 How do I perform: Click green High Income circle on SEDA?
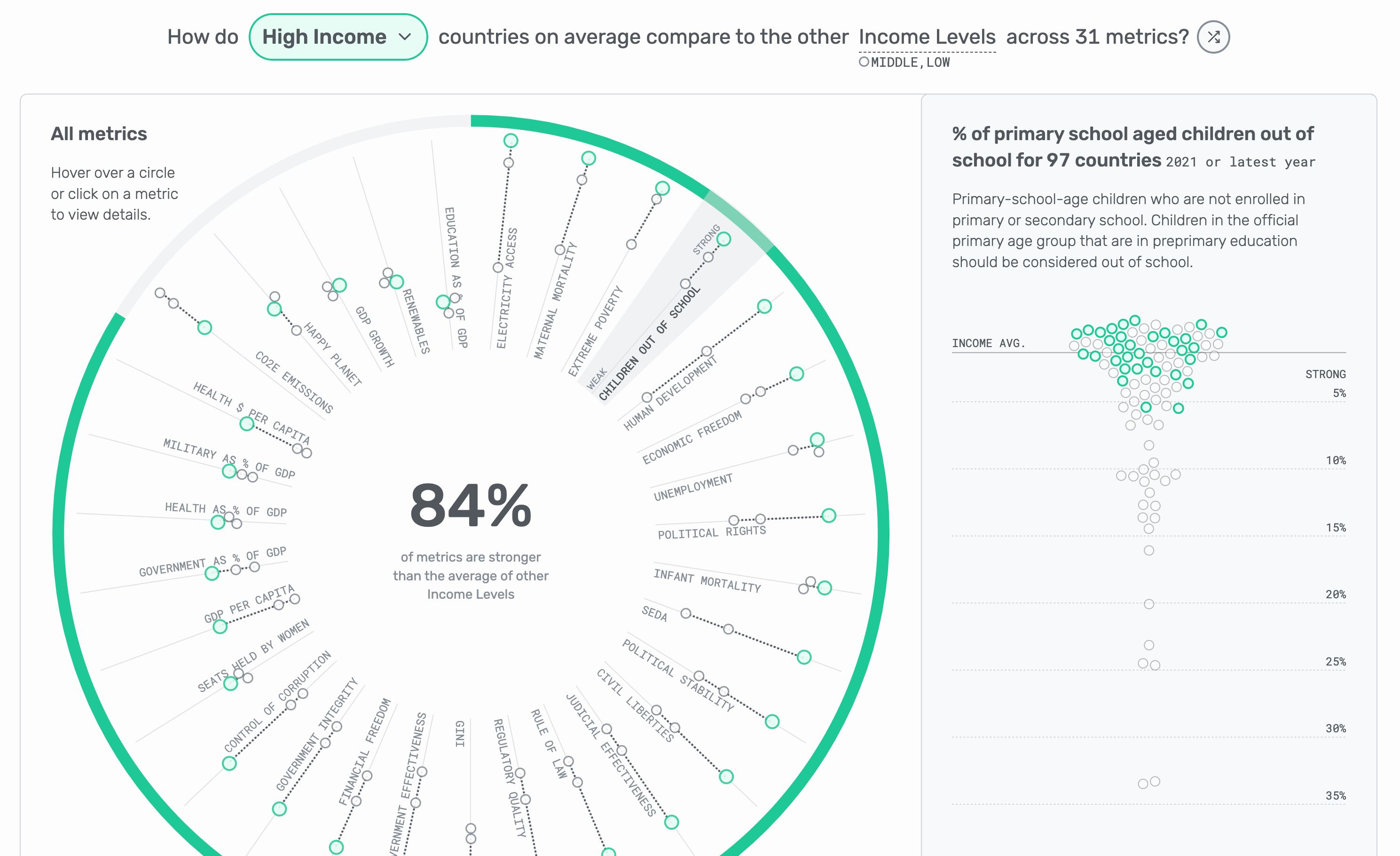click(803, 657)
